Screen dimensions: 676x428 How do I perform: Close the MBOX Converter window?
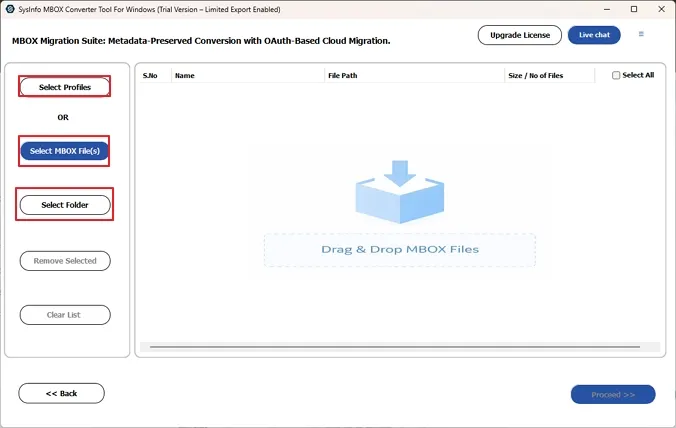[x=661, y=9]
